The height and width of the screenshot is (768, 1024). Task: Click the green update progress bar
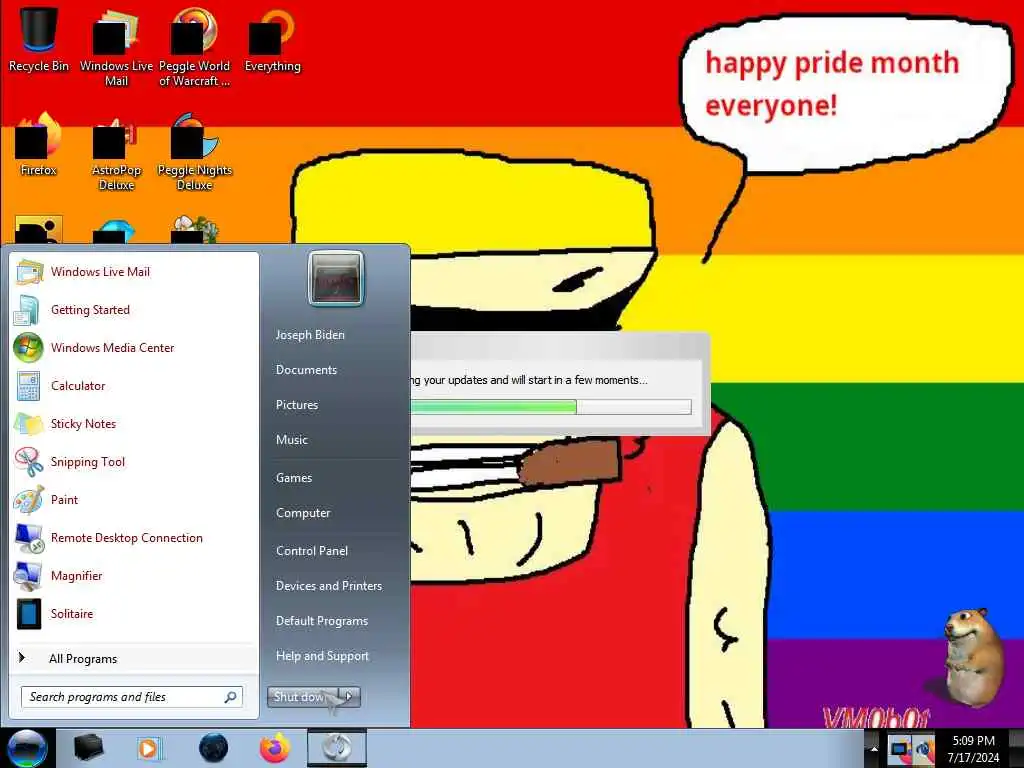click(x=551, y=408)
